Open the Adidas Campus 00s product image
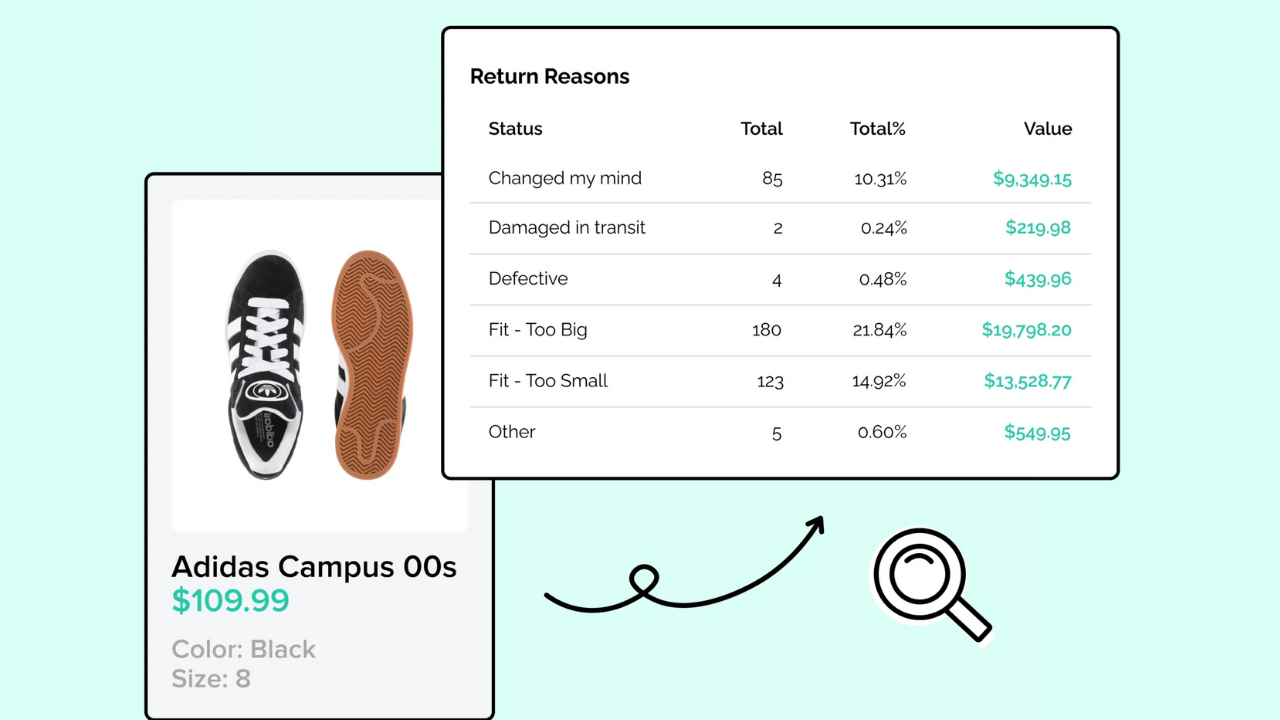This screenshot has height=720, width=1280. (x=320, y=365)
